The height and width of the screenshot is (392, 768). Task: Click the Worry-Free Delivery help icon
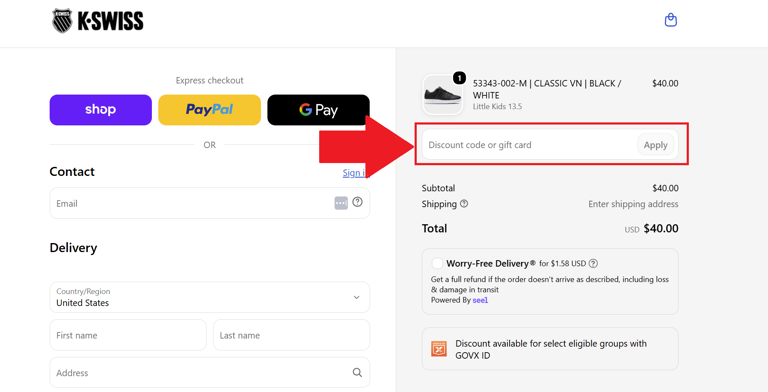(593, 264)
